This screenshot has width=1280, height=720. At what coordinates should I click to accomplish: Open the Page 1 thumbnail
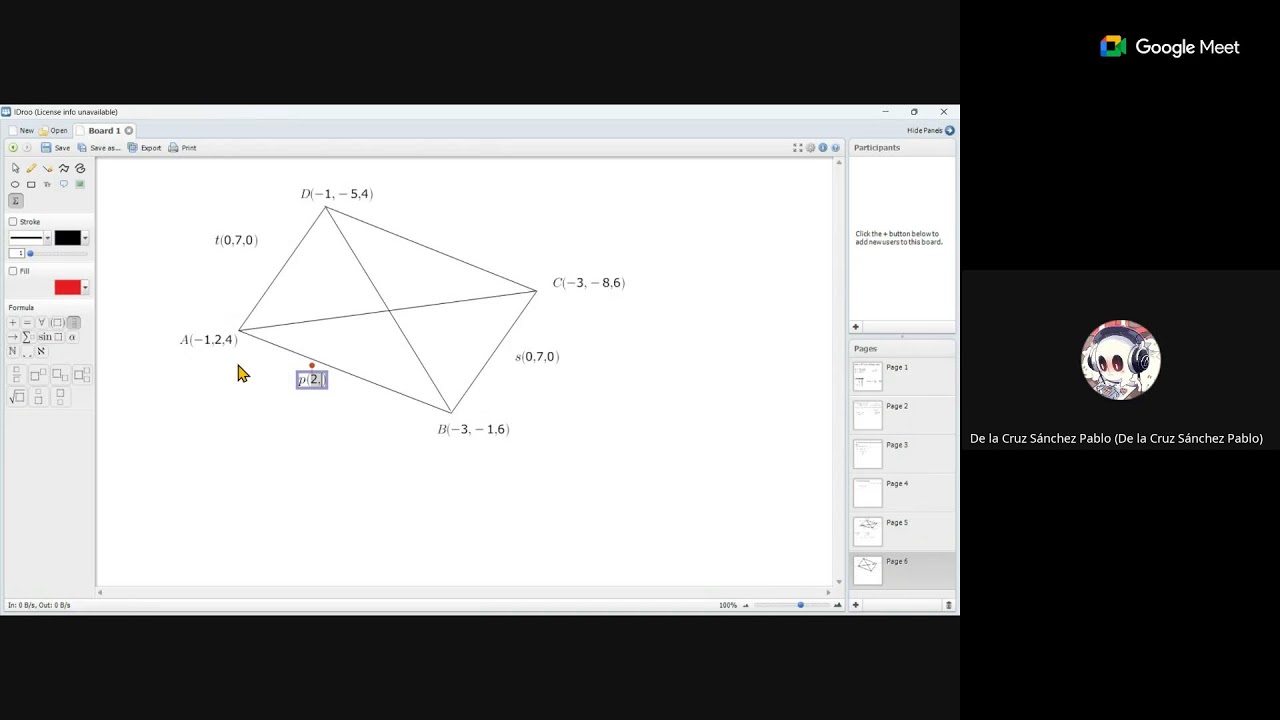868,376
